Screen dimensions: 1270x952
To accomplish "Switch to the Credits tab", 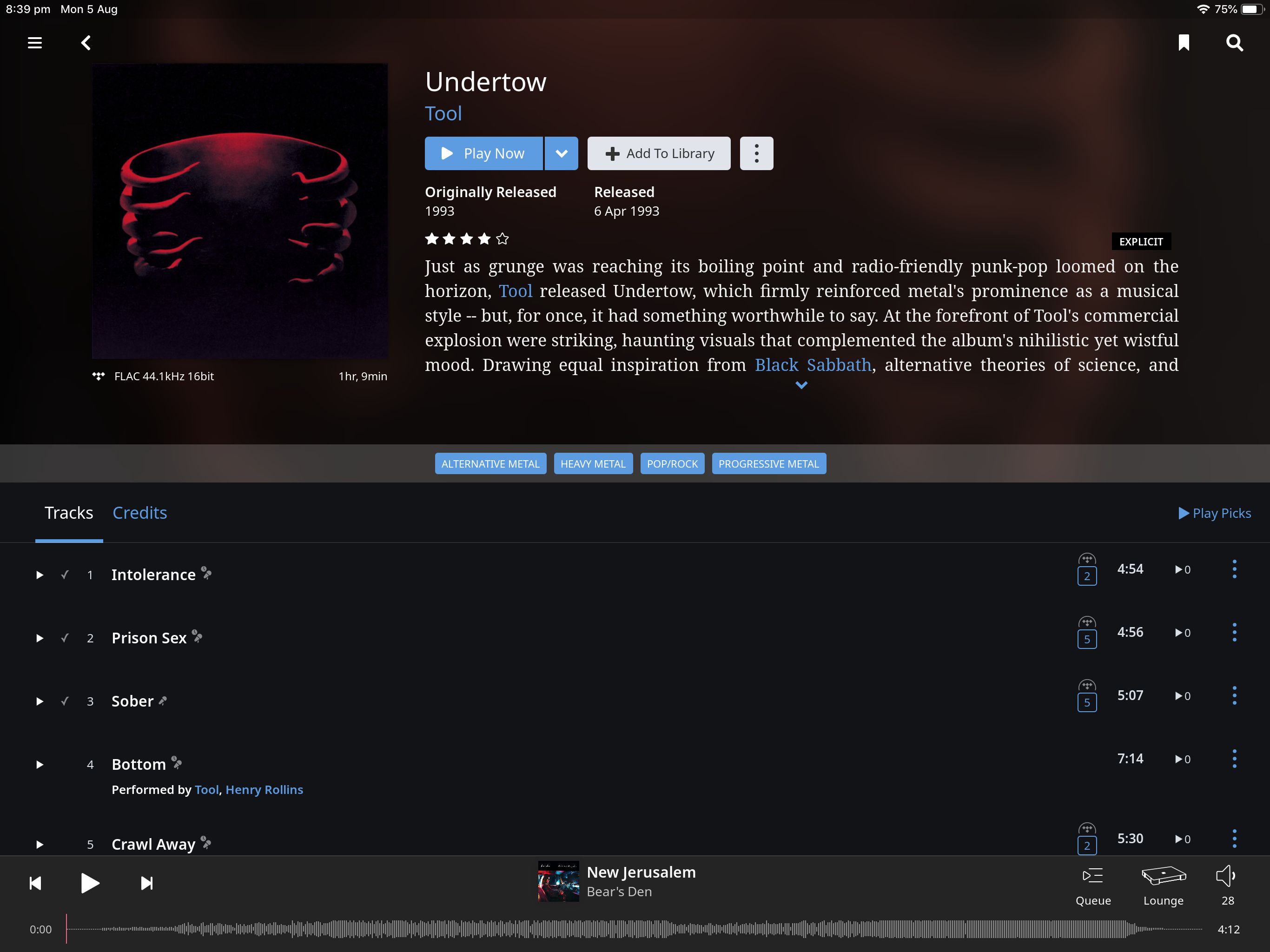I will point(139,513).
